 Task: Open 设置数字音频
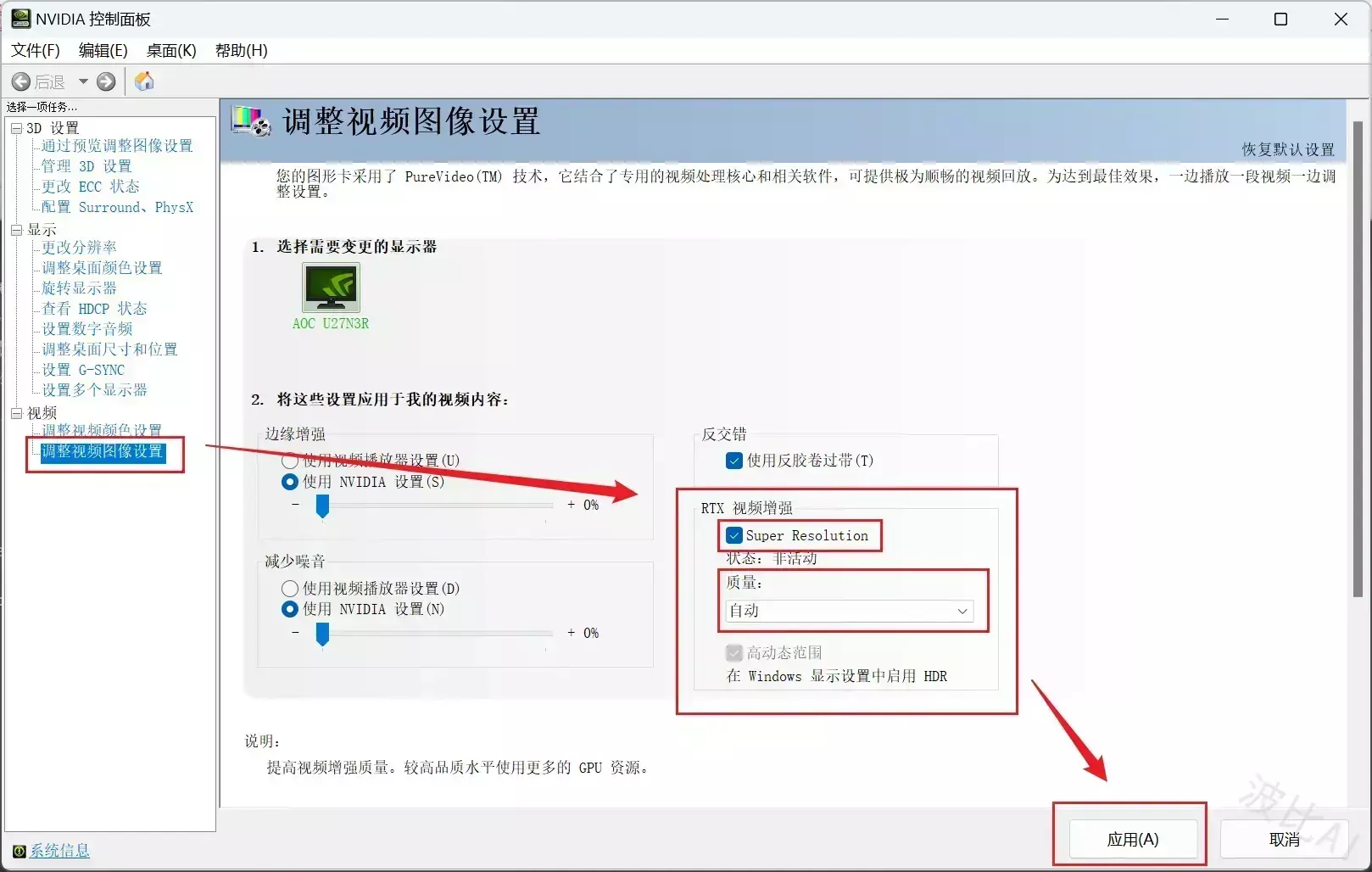click(x=87, y=329)
